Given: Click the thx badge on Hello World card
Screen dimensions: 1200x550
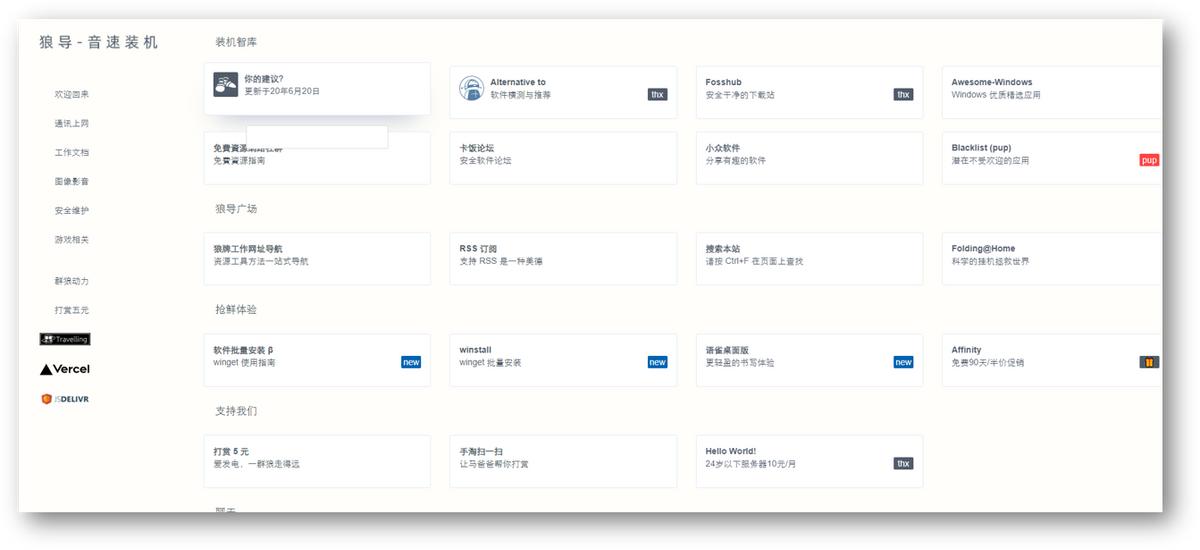Looking at the screenshot, I should 903,463.
